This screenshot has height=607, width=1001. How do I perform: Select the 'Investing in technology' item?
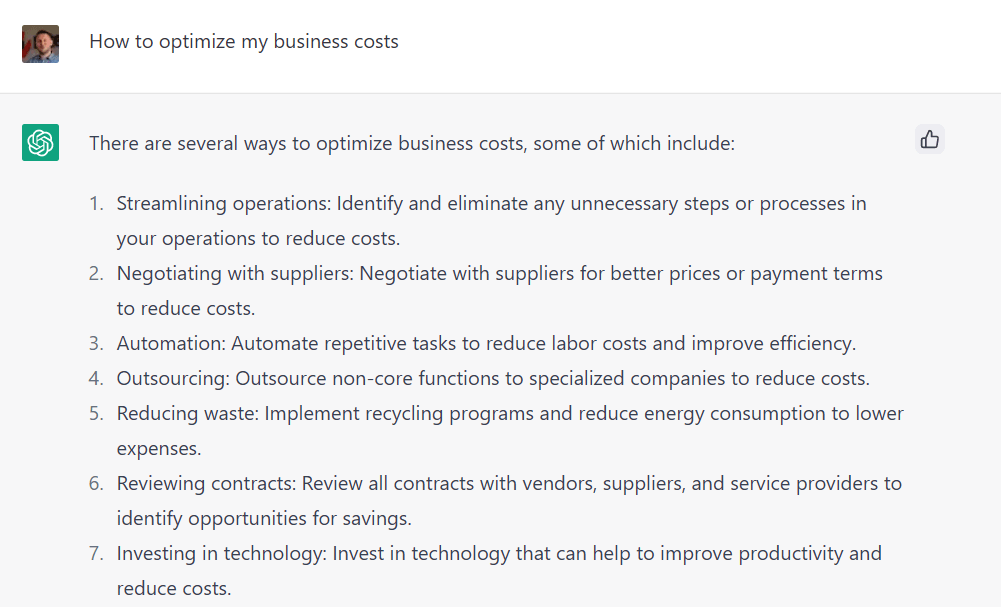500,553
